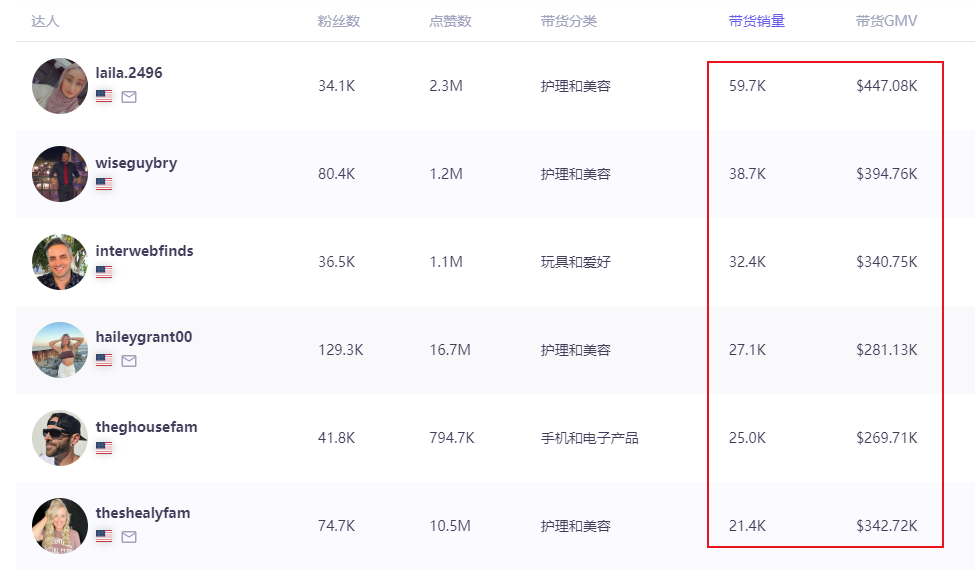
Task: Open the mail icon beside theshealyfam
Action: coord(129,537)
